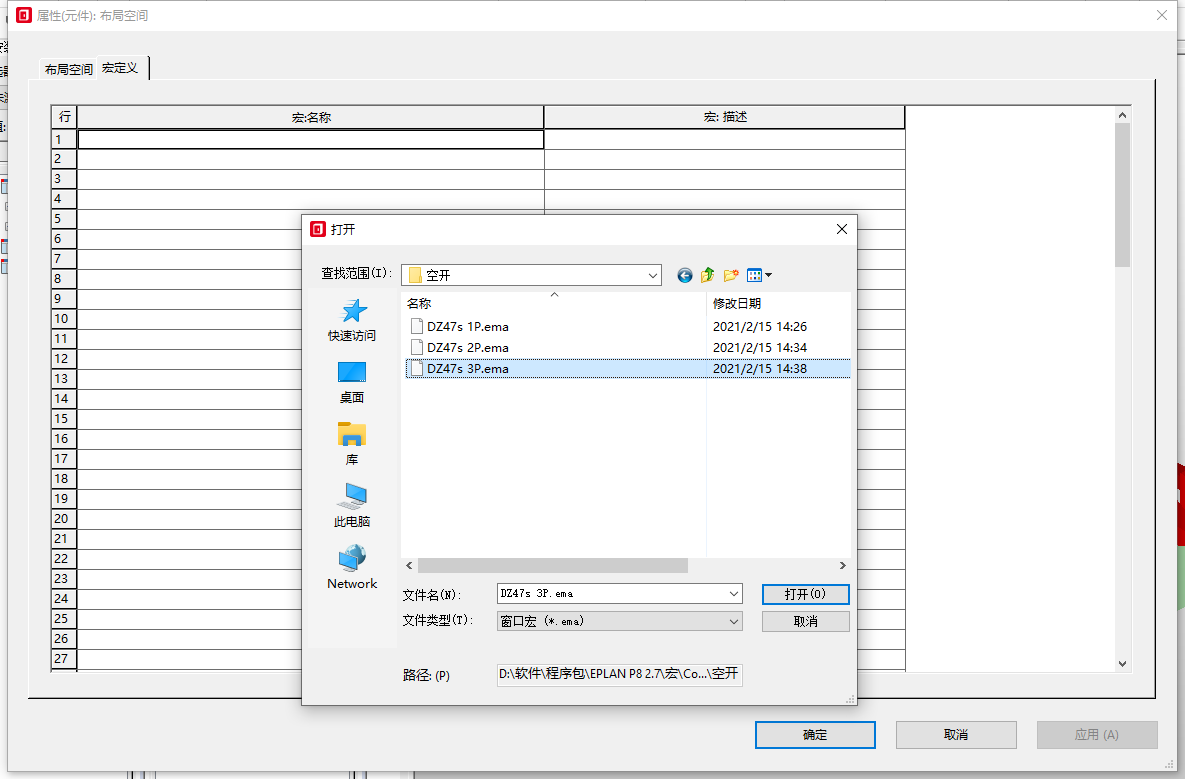Open Network in the places sidebar

(352, 568)
